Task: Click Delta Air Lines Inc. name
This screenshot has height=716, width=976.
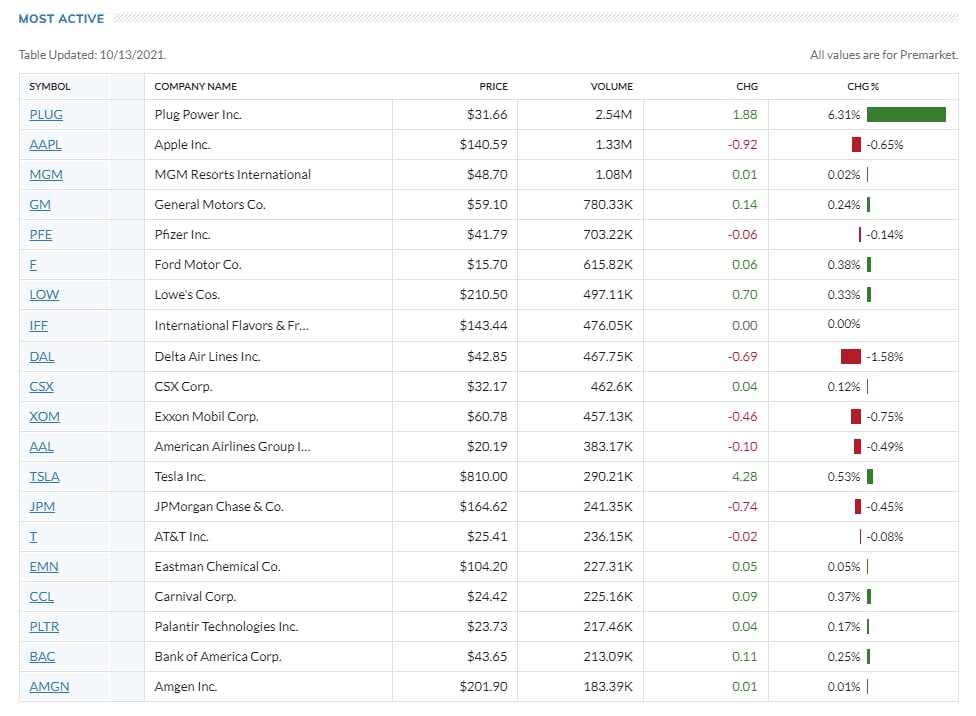Action: (x=207, y=357)
